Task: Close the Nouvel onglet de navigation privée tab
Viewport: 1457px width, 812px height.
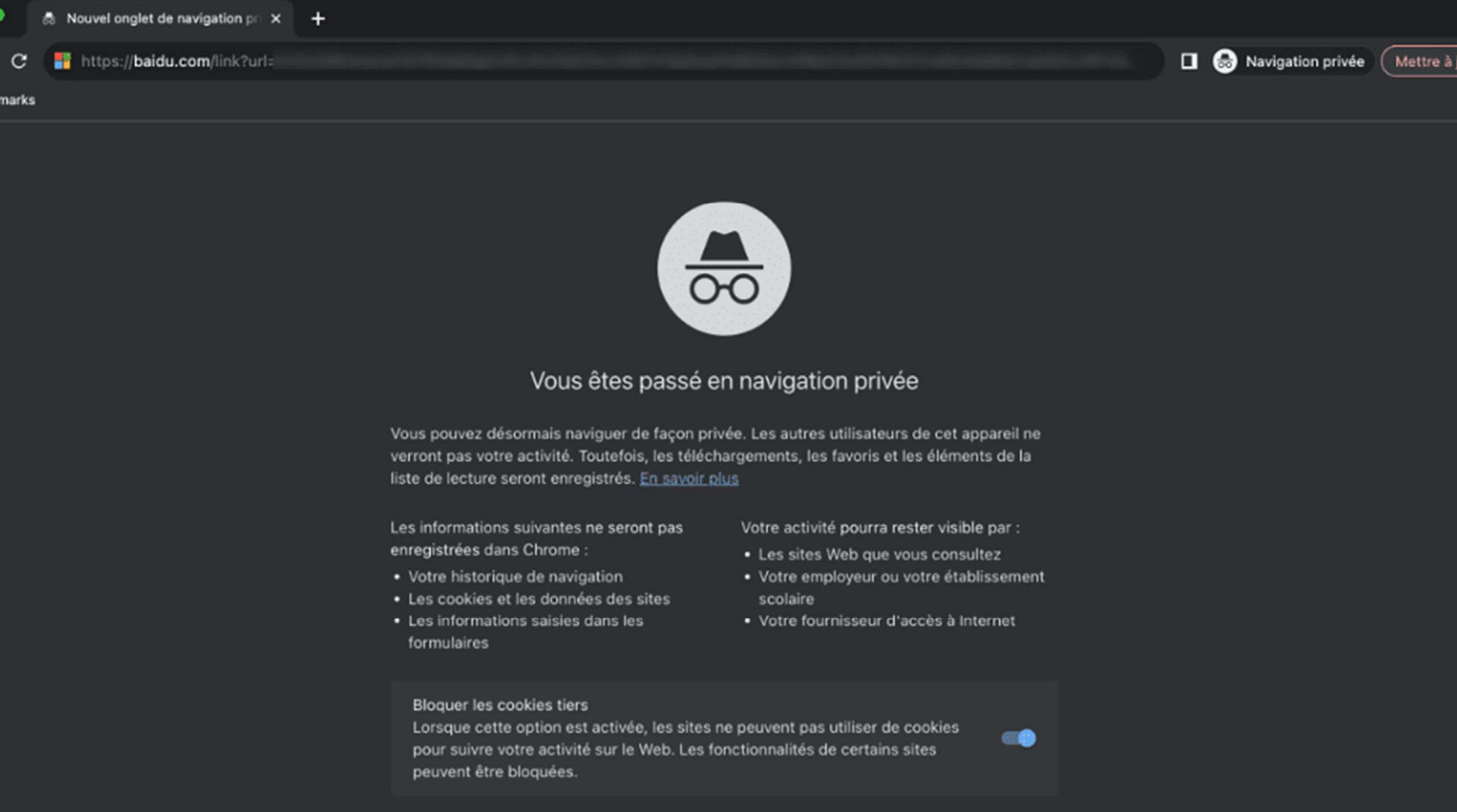Action: [276, 18]
